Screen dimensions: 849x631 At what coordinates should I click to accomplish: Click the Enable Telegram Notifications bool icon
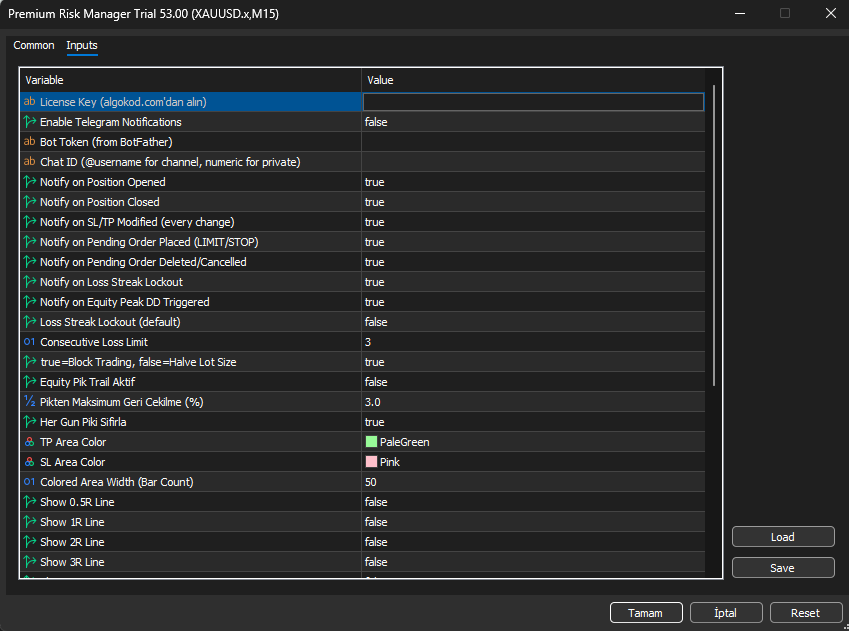pyautogui.click(x=30, y=122)
